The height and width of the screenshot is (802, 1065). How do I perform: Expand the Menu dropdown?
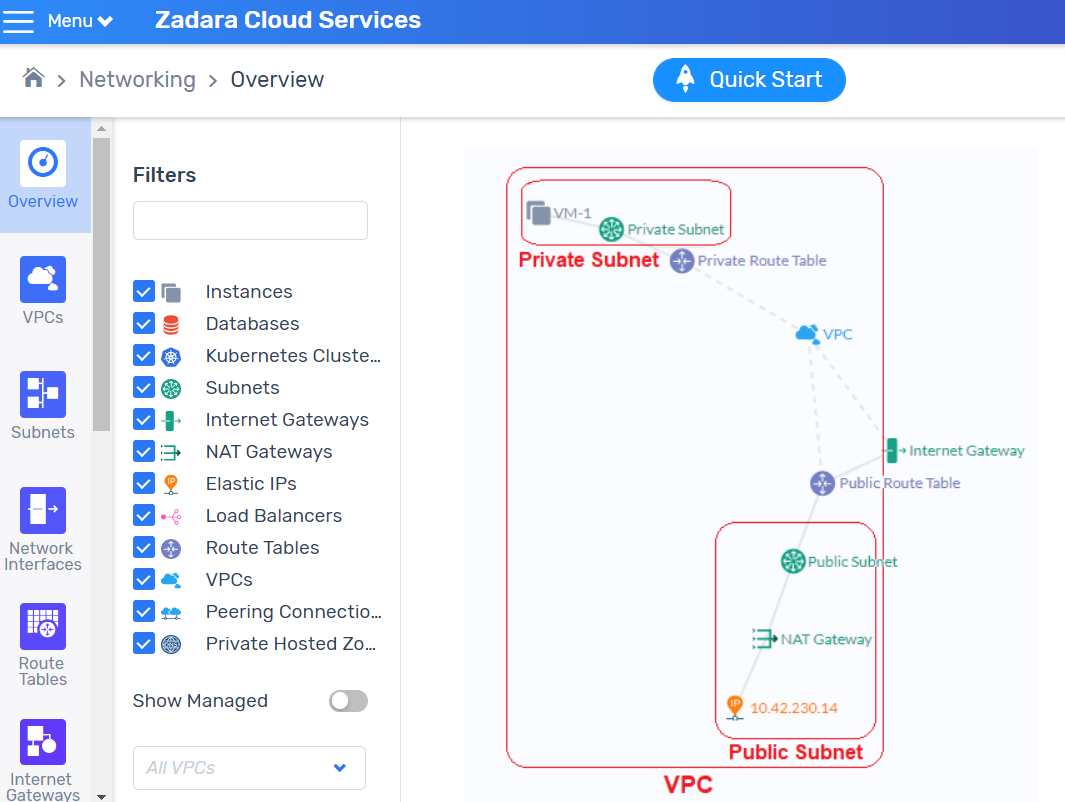80,21
